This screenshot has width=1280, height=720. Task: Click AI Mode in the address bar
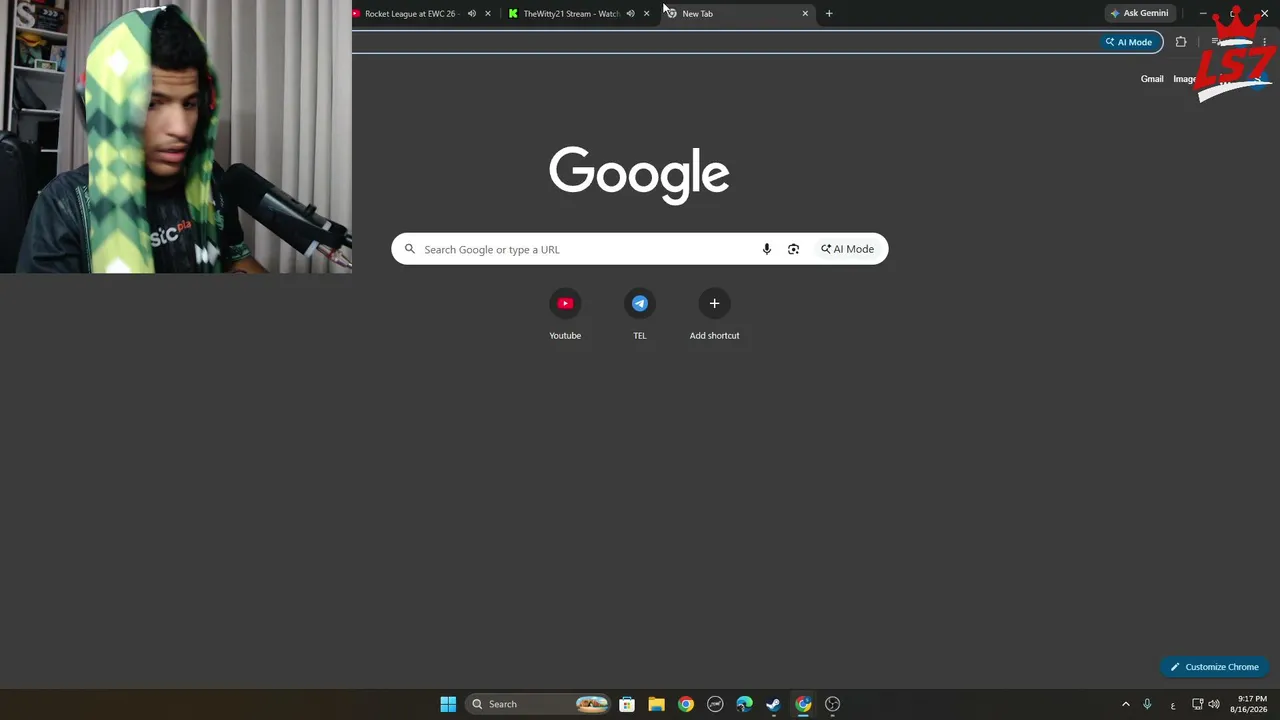[1129, 42]
